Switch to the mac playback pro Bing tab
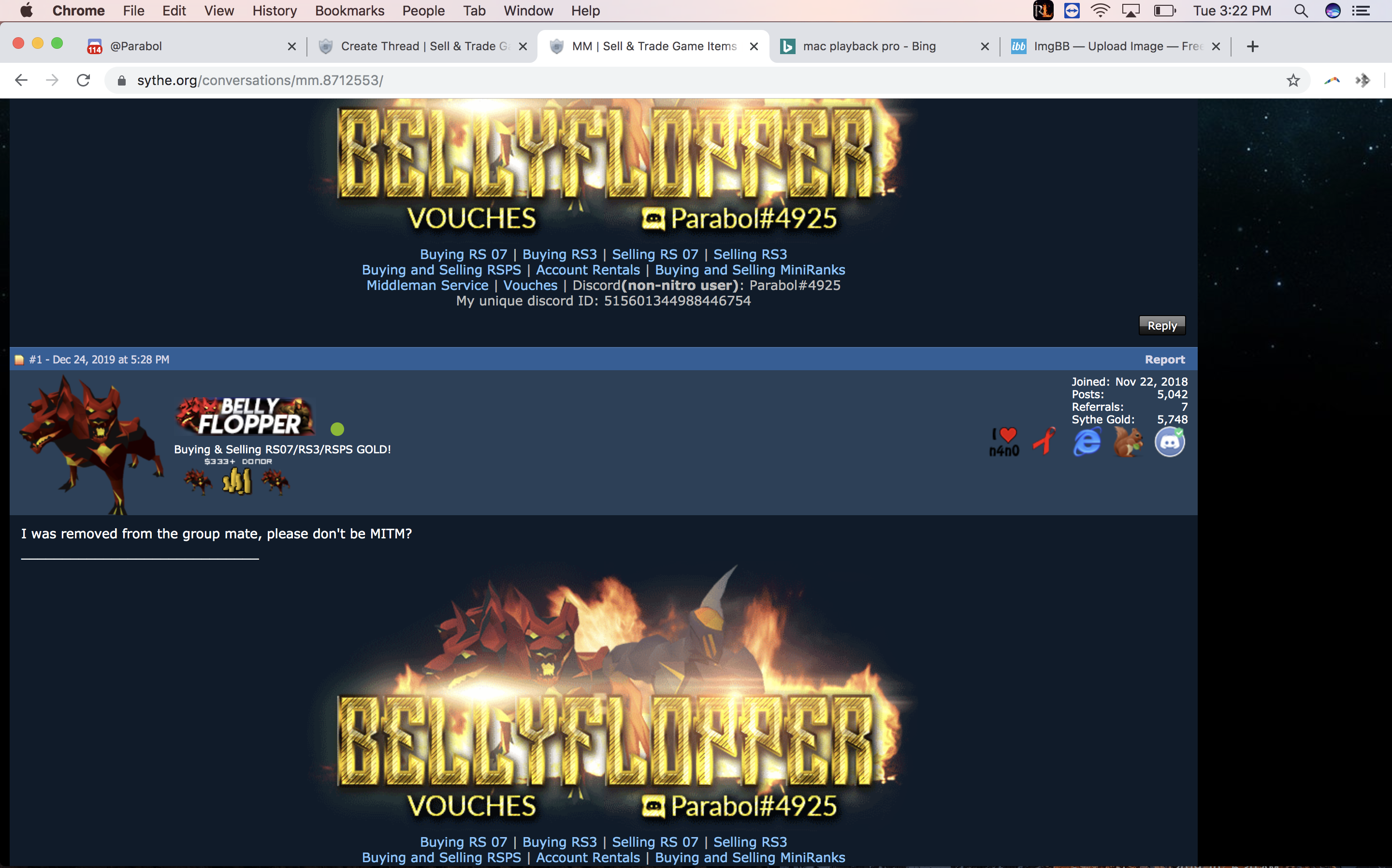The height and width of the screenshot is (868, 1392). pos(884,46)
